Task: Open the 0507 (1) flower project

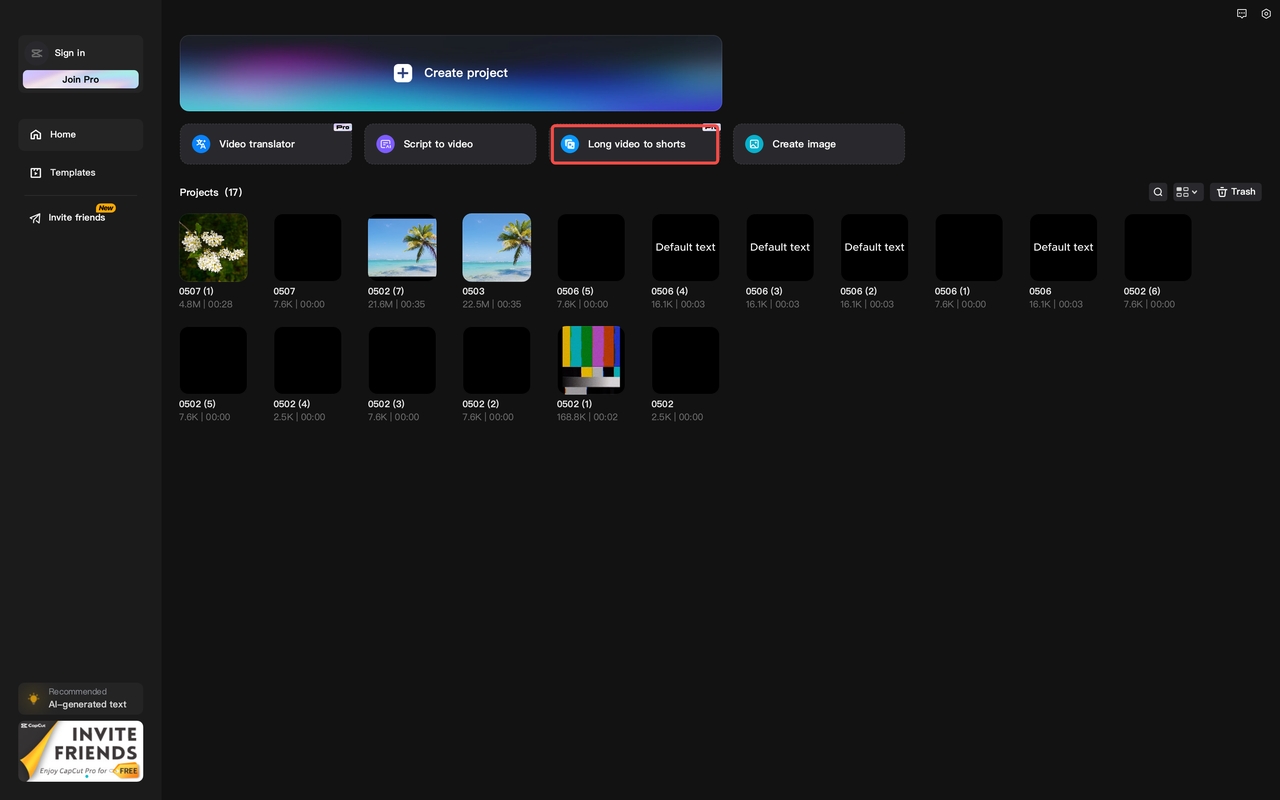Action: pos(213,247)
